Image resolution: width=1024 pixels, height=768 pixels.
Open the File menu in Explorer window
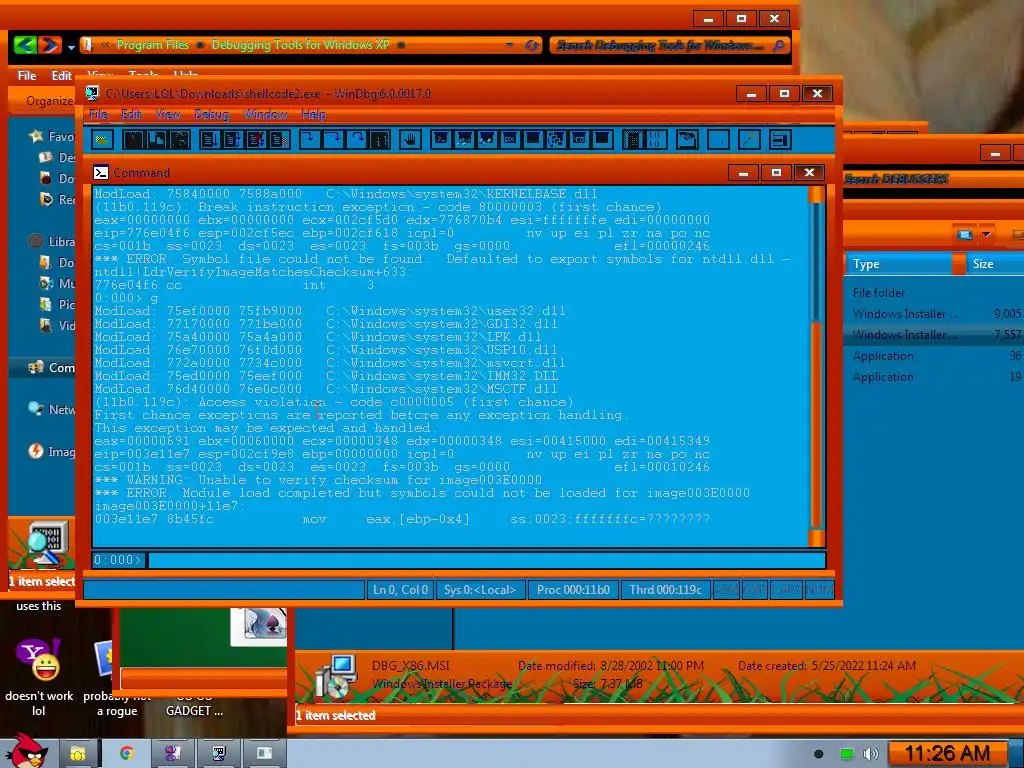(x=27, y=76)
